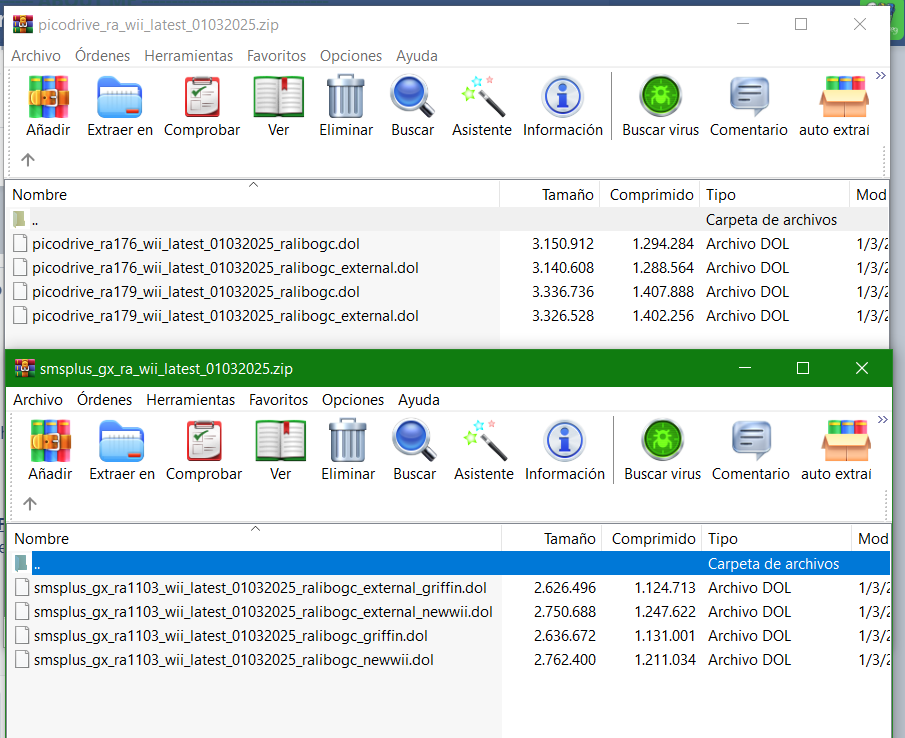Select picodrive_ra179_wii_latest_01032025_ralibogc.dol file
Image resolution: width=905 pixels, height=738 pixels.
pos(196,293)
